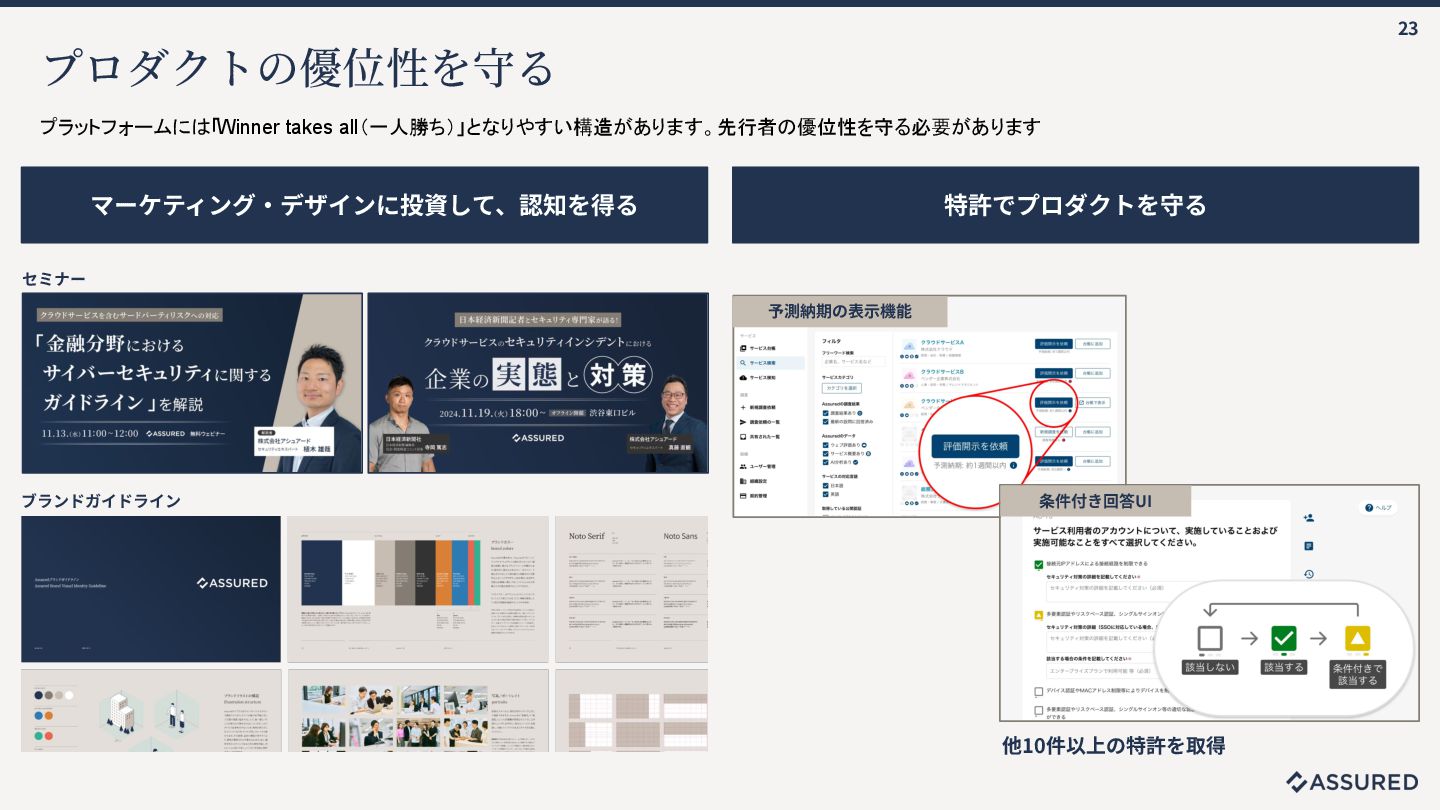This screenshot has width=1440, height=810.
Task: Open 共有された一覧 inbox icon
Action: point(743,437)
